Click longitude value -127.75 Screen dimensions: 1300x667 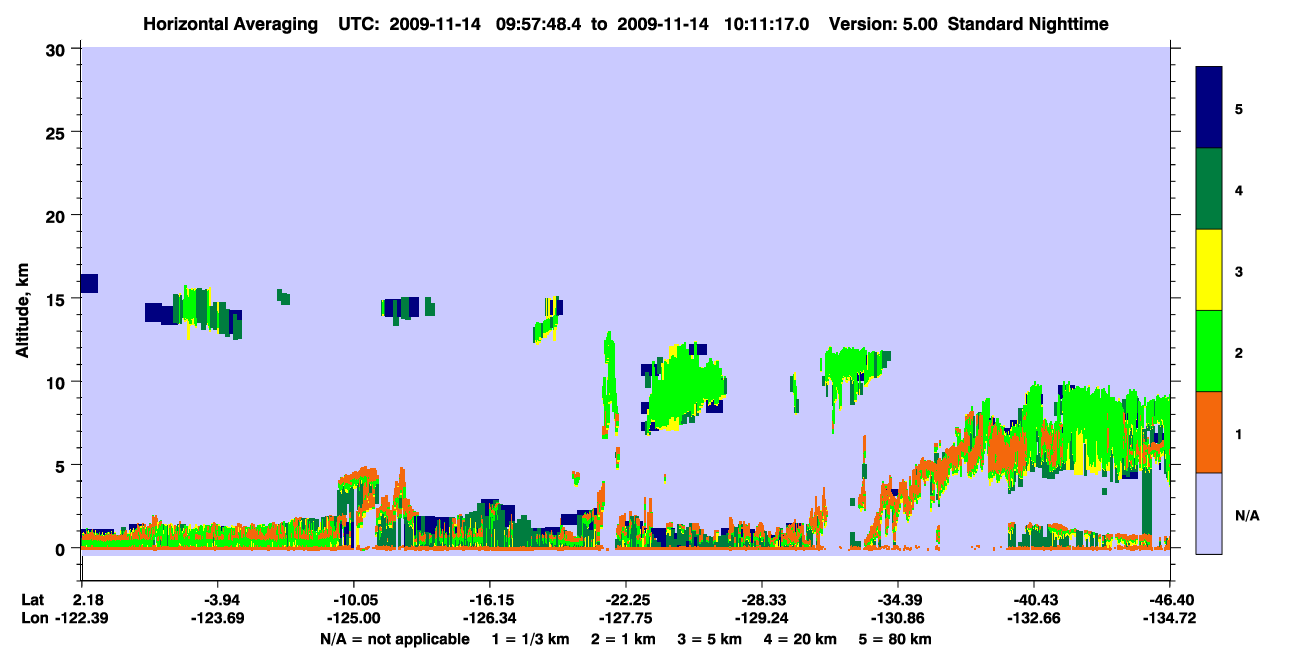click(626, 618)
